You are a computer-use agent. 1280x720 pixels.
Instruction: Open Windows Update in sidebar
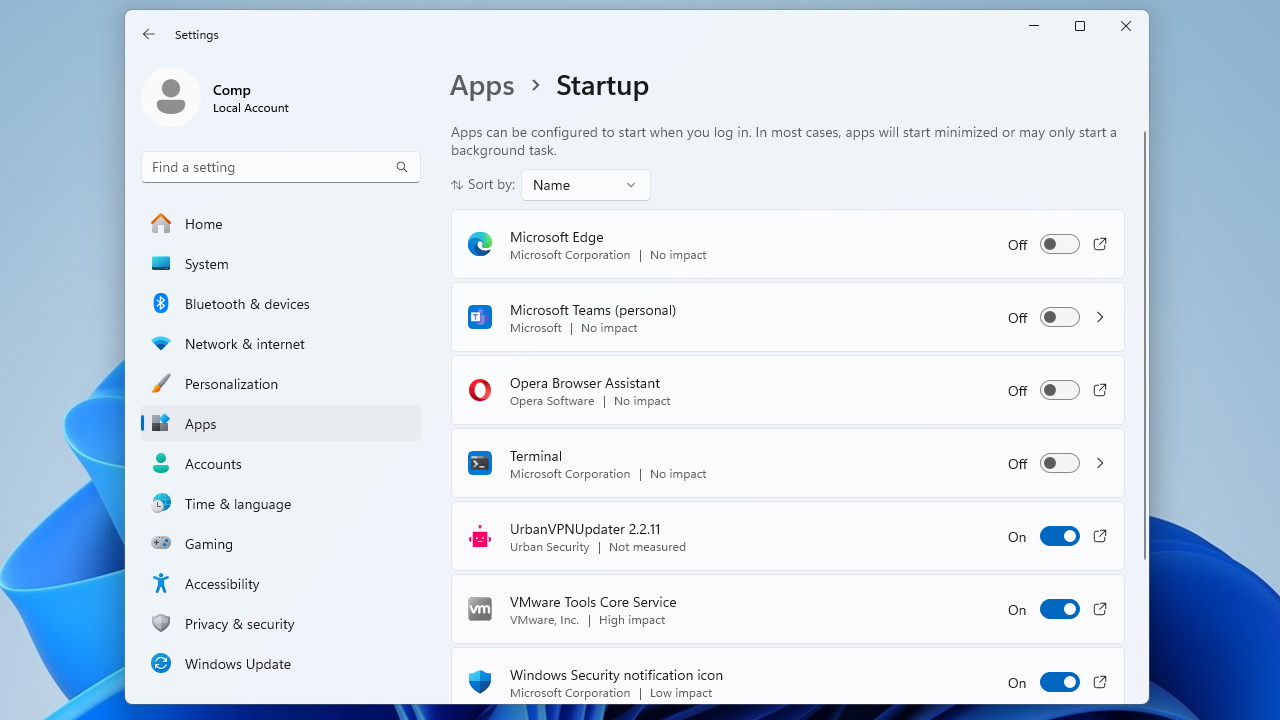(237, 664)
